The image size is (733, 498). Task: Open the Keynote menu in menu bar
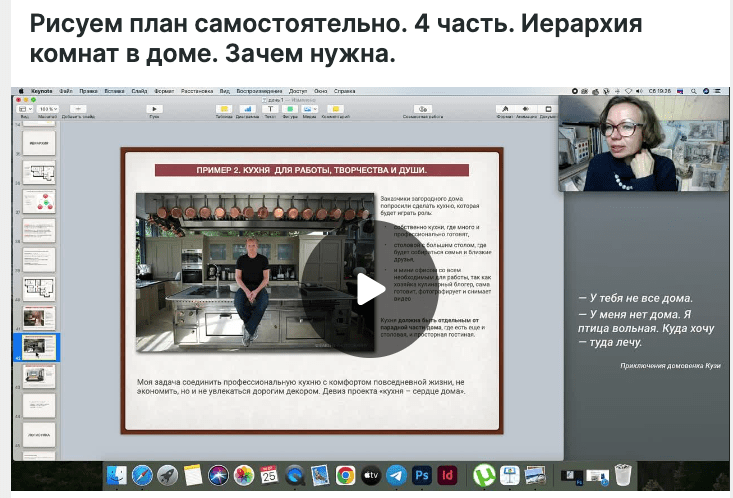click(42, 90)
